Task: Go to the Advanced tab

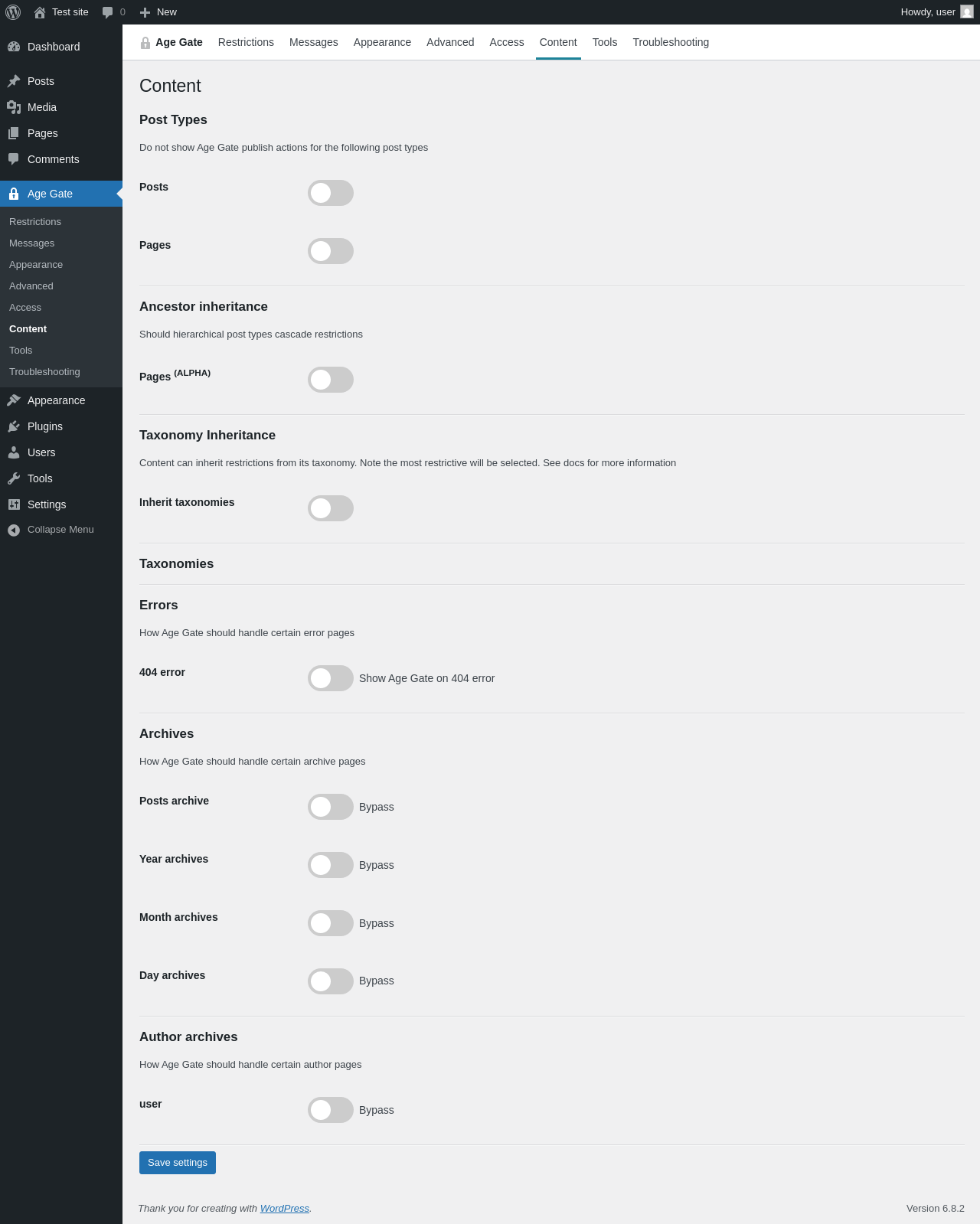Action: point(450,42)
